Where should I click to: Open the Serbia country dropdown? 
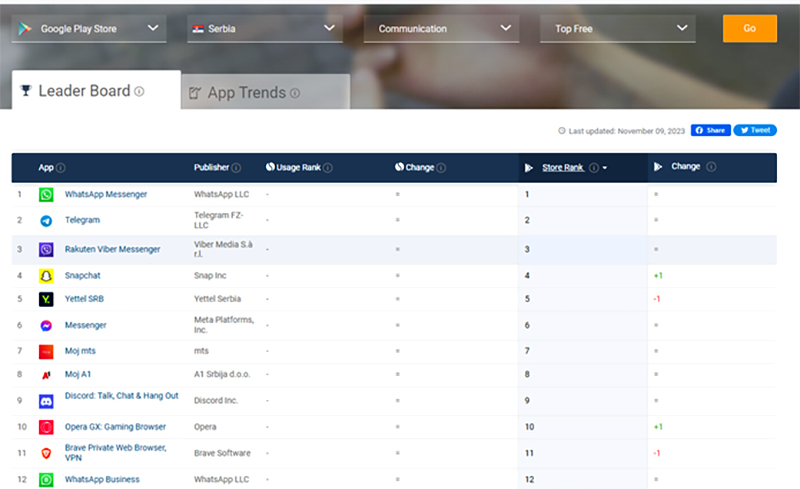point(264,29)
